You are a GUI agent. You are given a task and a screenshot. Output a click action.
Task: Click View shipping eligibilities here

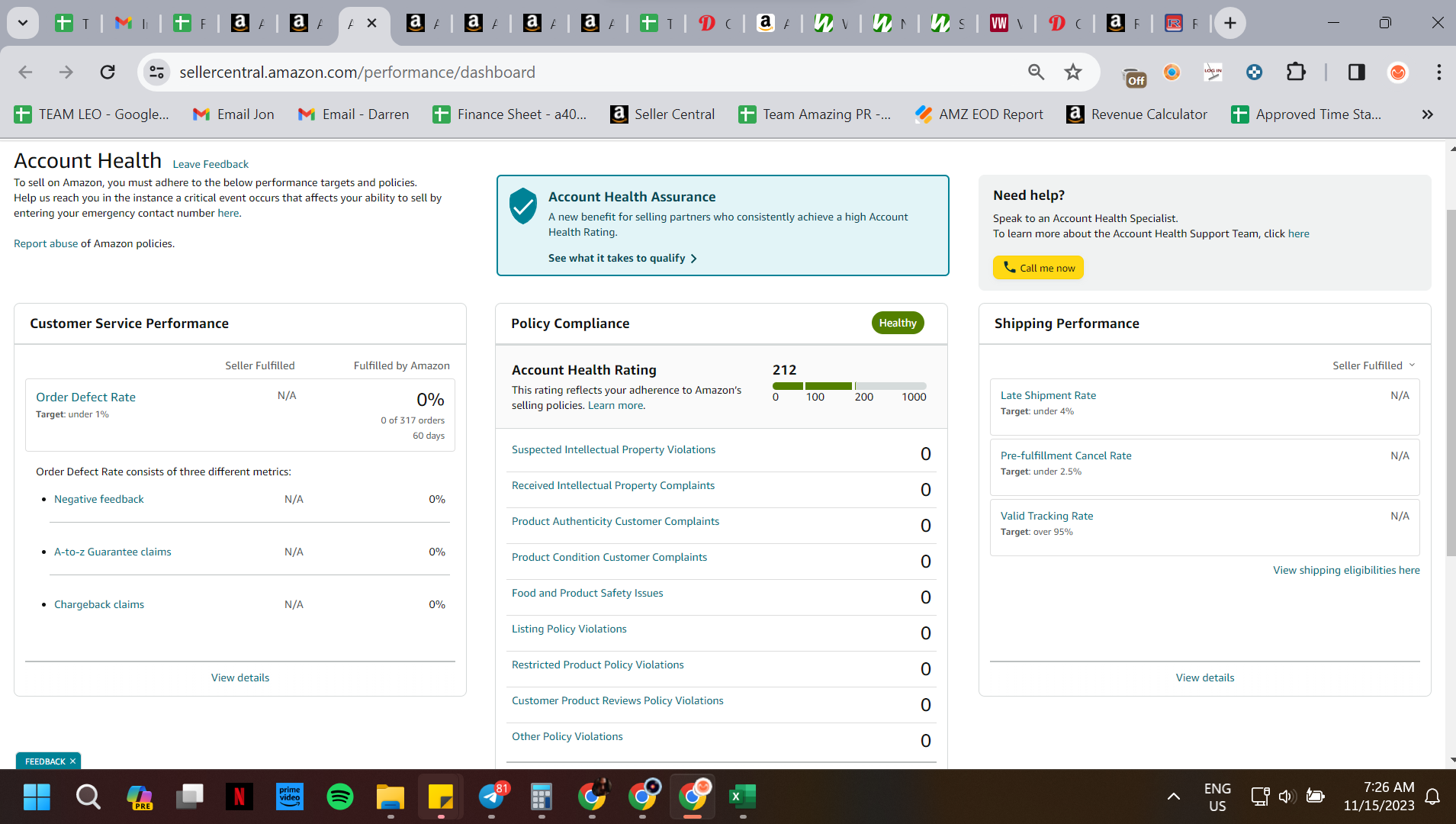[x=1346, y=570]
